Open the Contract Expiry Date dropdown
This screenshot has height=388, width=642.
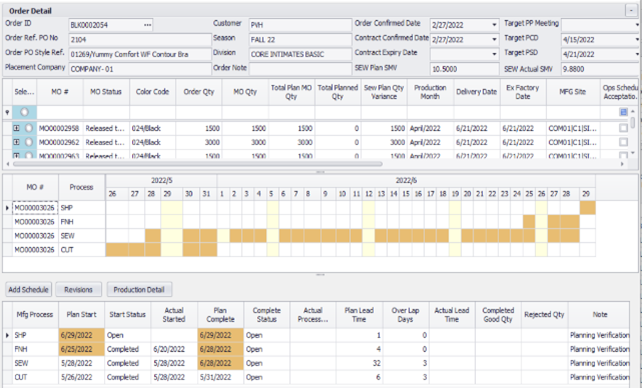(x=494, y=54)
